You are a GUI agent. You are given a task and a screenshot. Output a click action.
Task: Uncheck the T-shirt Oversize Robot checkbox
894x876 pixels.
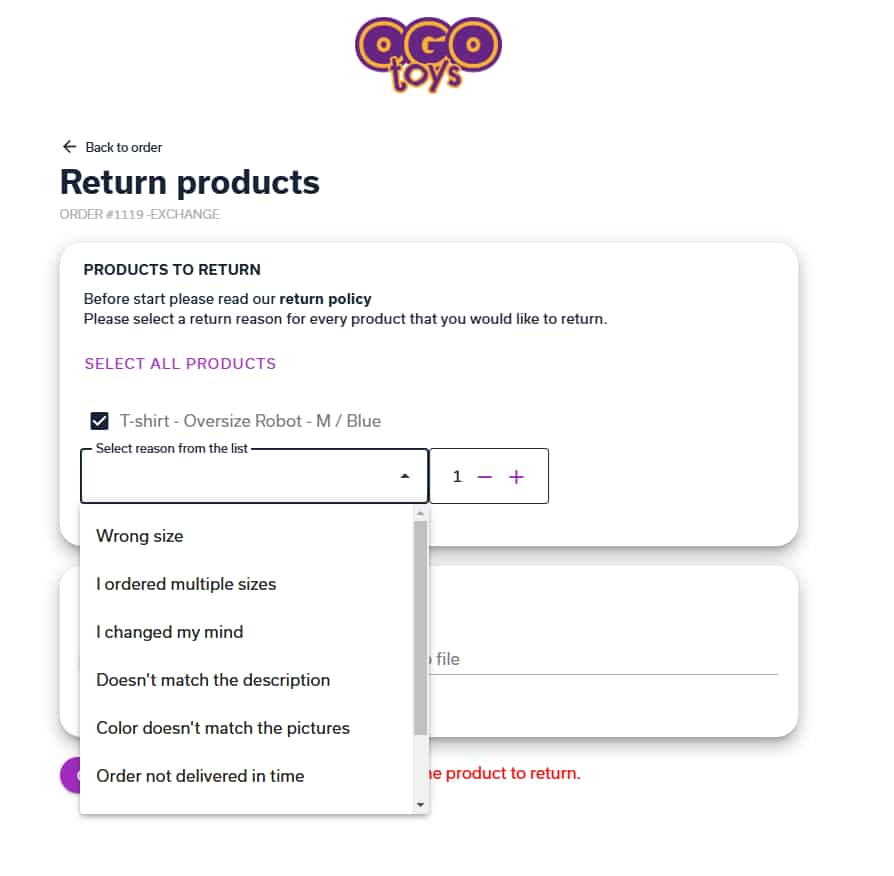pyautogui.click(x=99, y=421)
